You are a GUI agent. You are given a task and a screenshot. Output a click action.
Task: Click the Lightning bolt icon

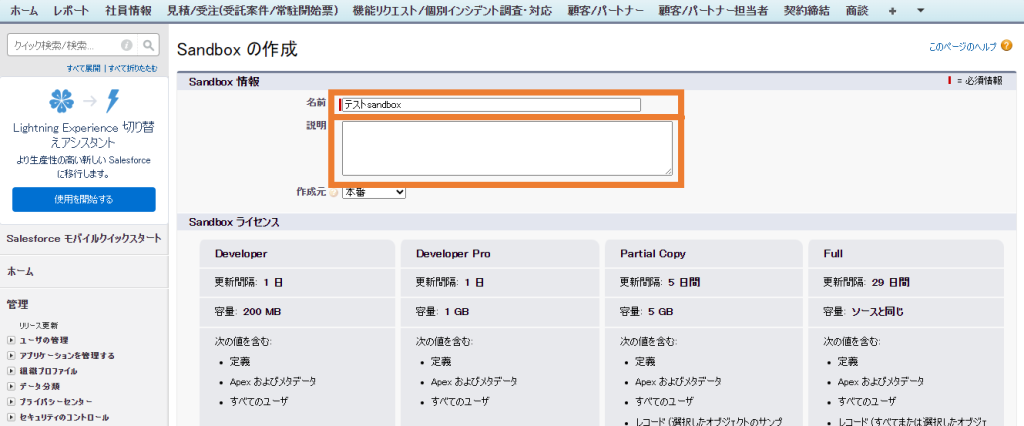tap(113, 100)
